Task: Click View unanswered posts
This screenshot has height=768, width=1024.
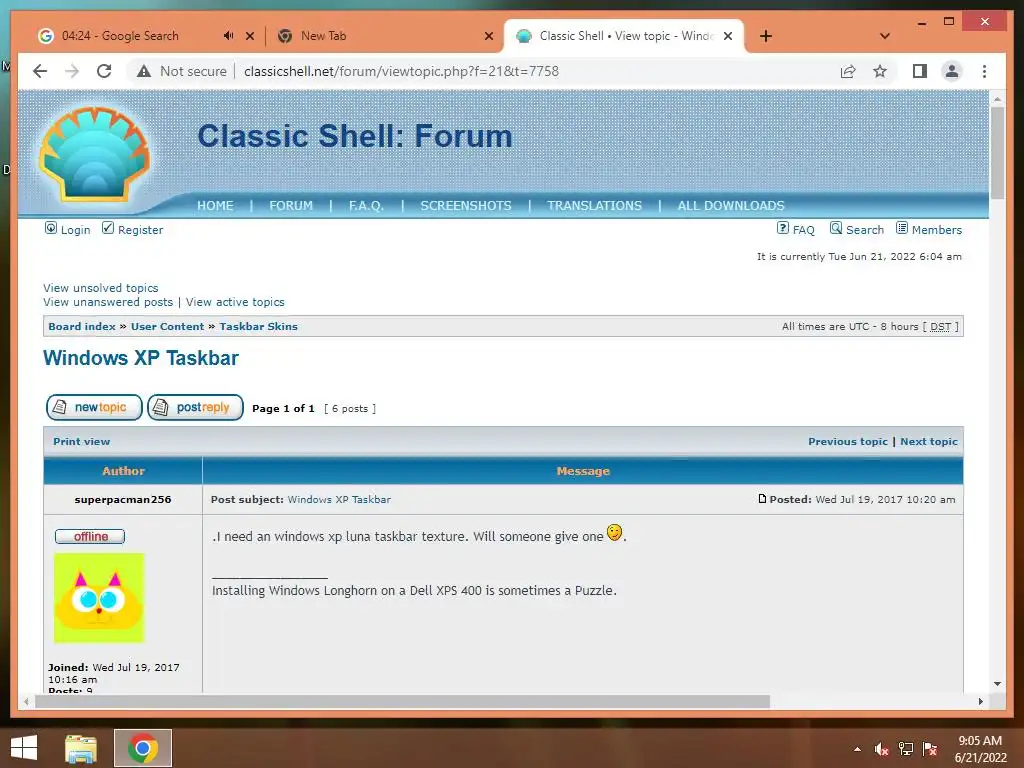Action: click(x=108, y=302)
